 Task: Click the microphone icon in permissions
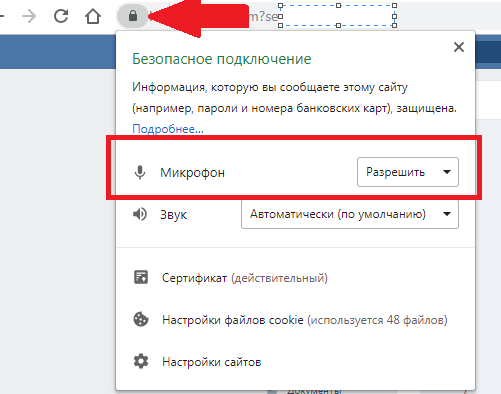click(140, 172)
